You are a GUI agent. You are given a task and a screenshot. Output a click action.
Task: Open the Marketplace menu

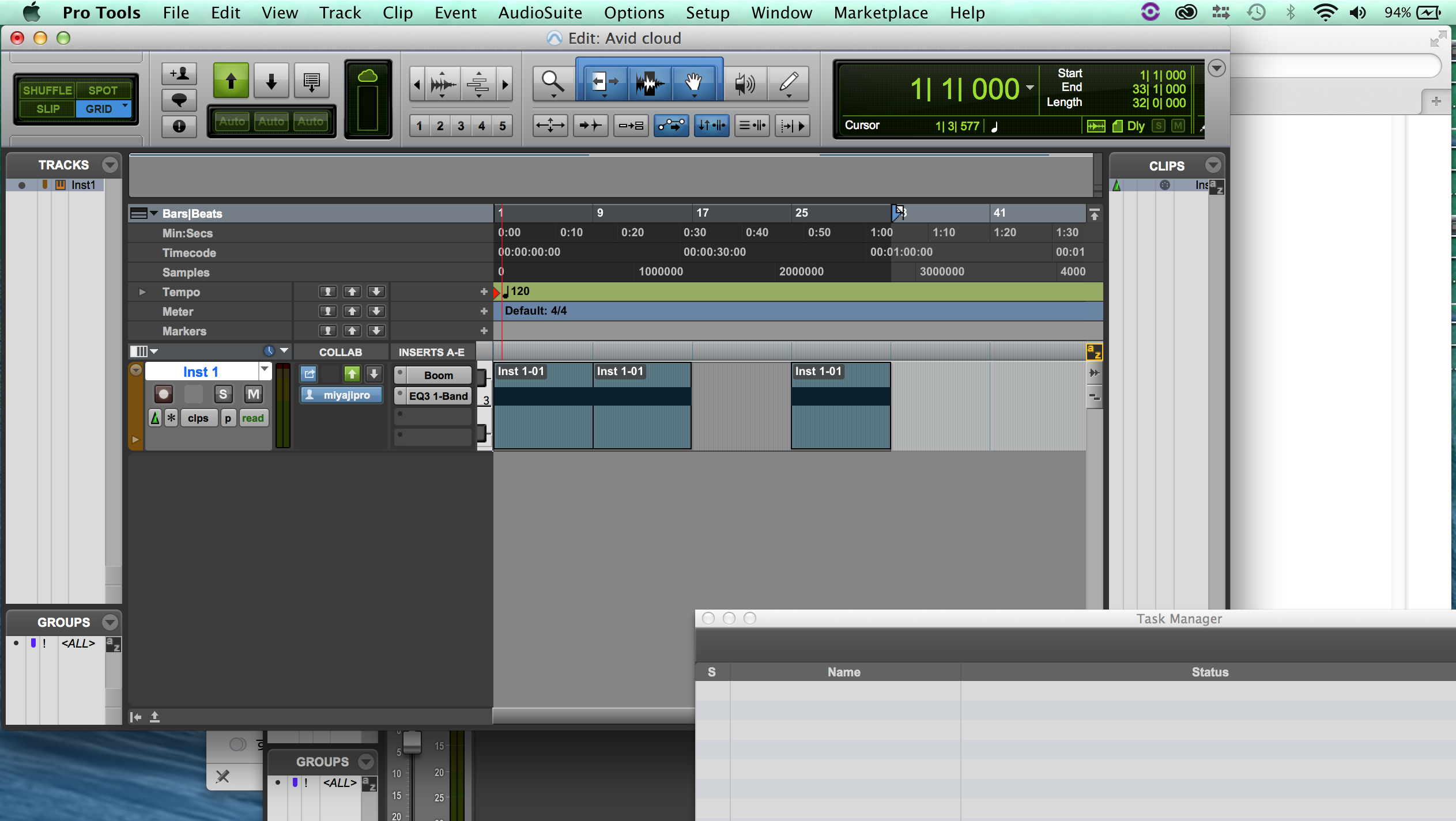881,12
